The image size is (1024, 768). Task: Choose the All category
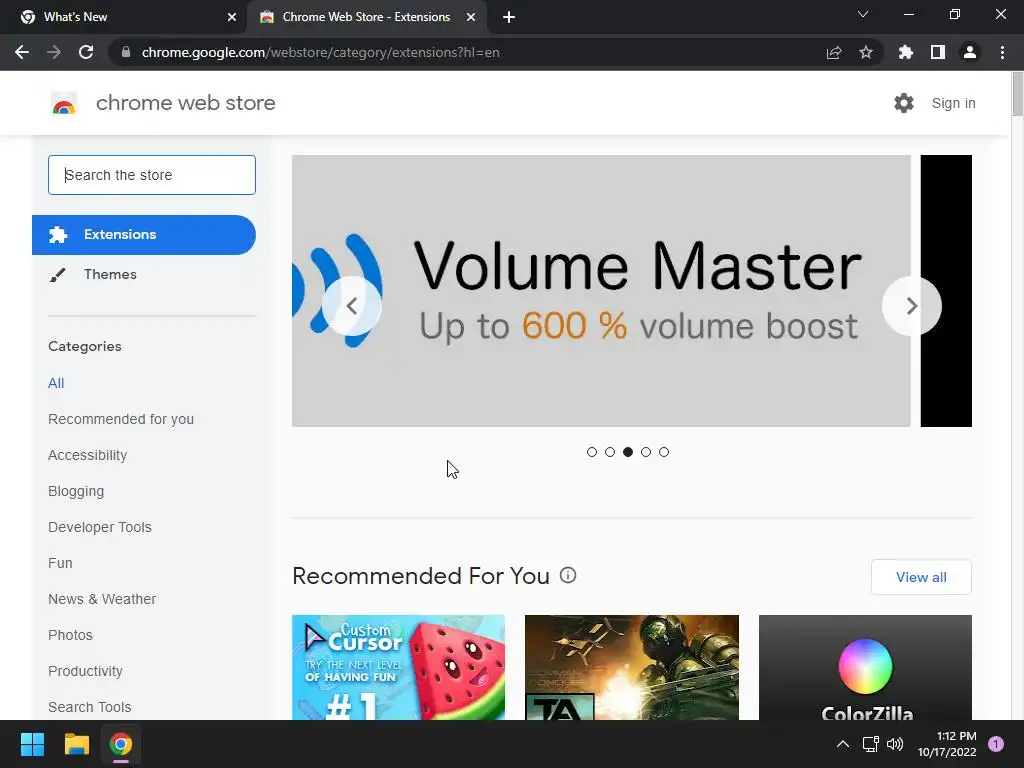click(56, 383)
